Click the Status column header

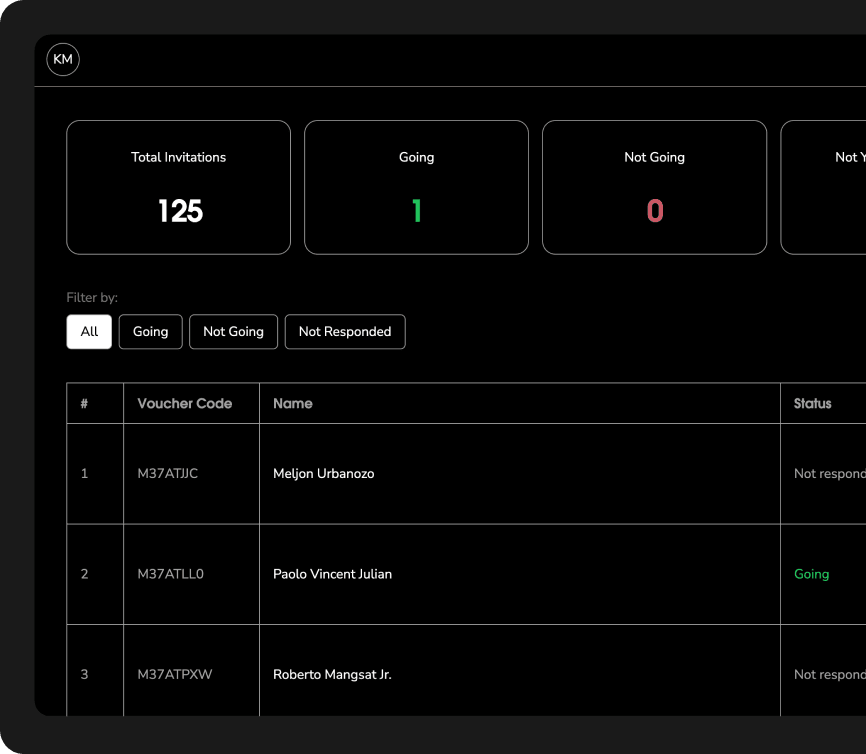pos(812,404)
